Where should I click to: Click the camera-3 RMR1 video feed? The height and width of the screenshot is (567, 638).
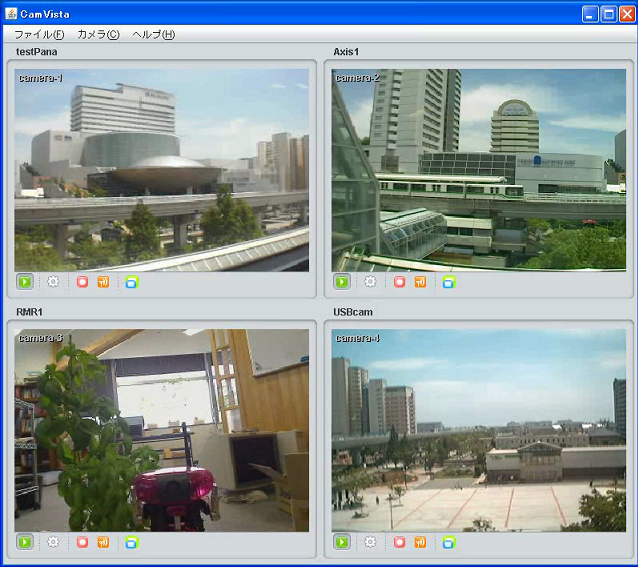(x=162, y=431)
